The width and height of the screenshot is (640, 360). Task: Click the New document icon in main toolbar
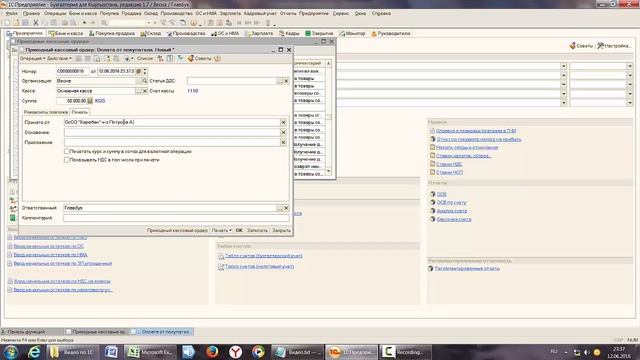click(7, 23)
